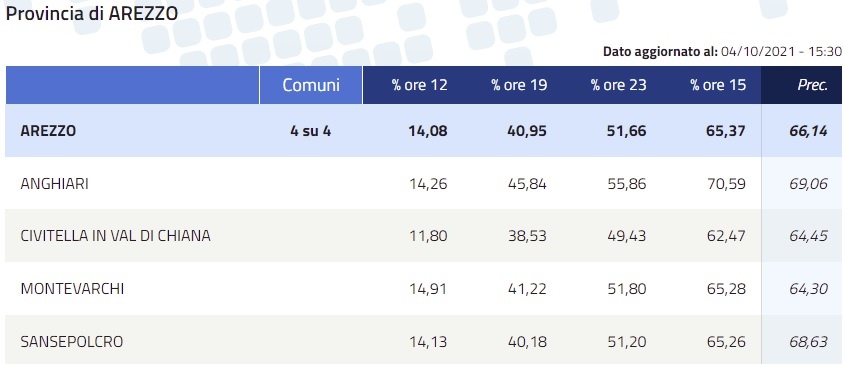Click Sansepolcro's 68,63 previous turnout

click(x=808, y=341)
